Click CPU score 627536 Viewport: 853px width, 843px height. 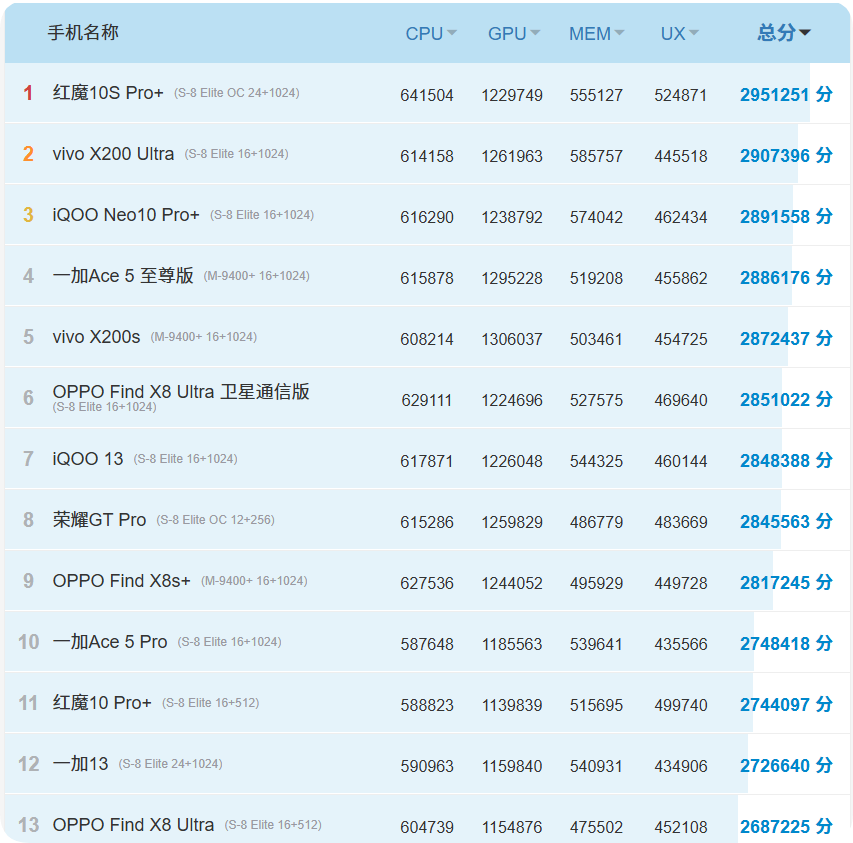(427, 584)
